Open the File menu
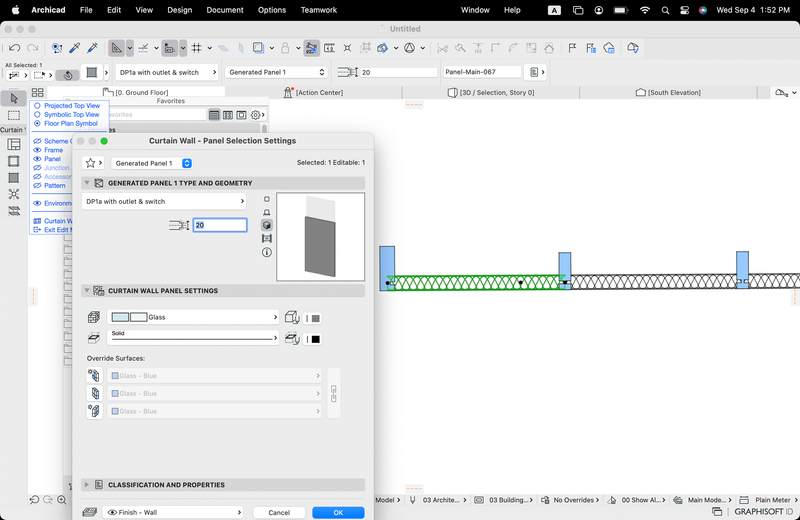This screenshot has width=800, height=520. pos(86,10)
